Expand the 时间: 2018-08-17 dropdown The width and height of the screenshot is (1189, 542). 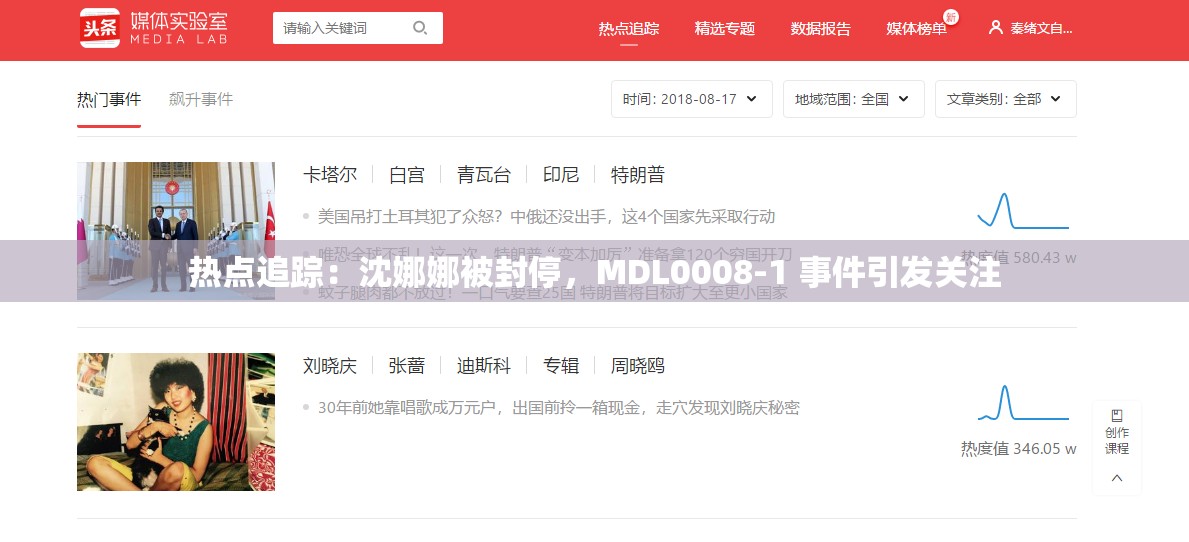692,99
